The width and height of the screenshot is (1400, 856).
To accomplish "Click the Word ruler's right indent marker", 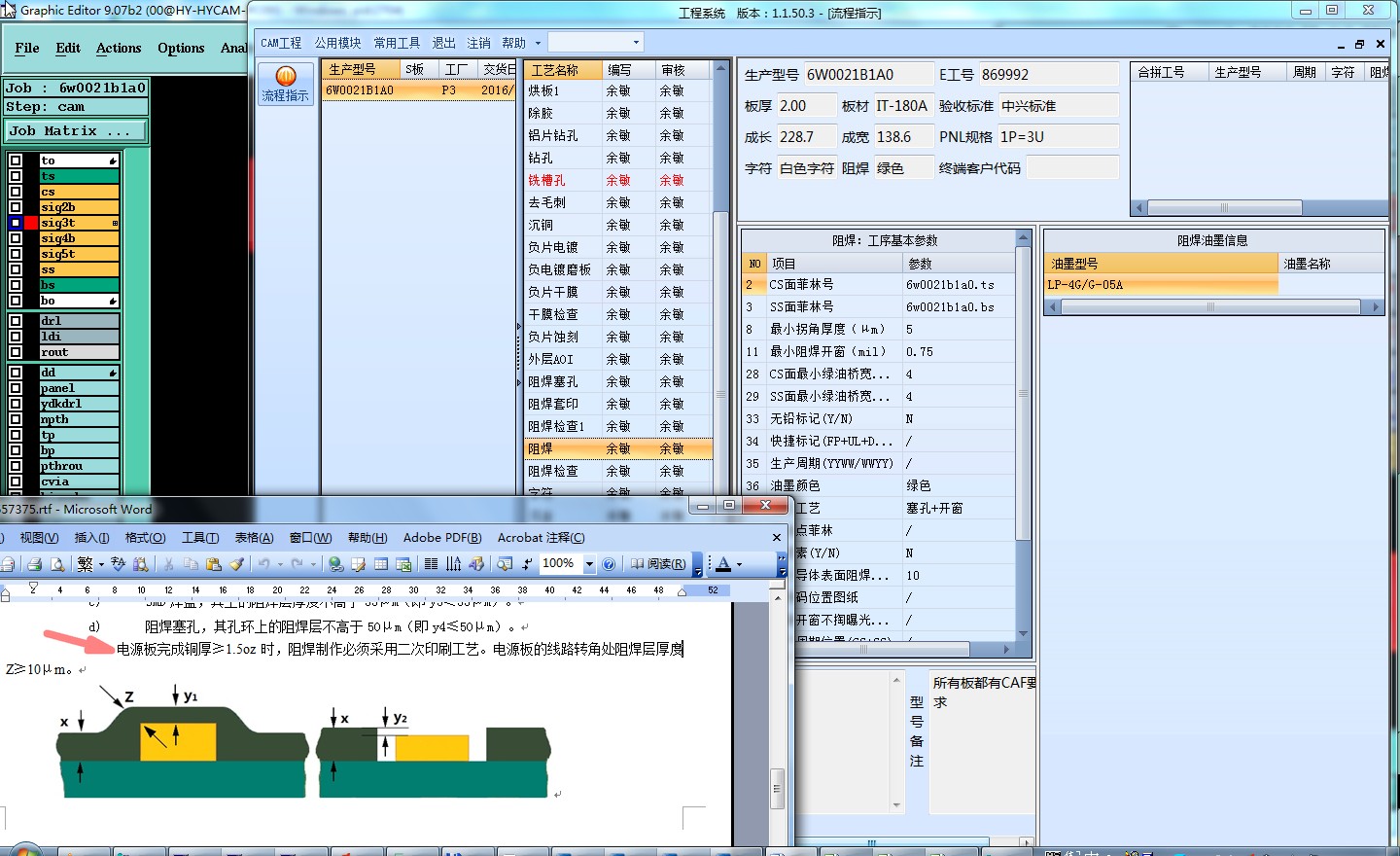I will click(x=682, y=592).
